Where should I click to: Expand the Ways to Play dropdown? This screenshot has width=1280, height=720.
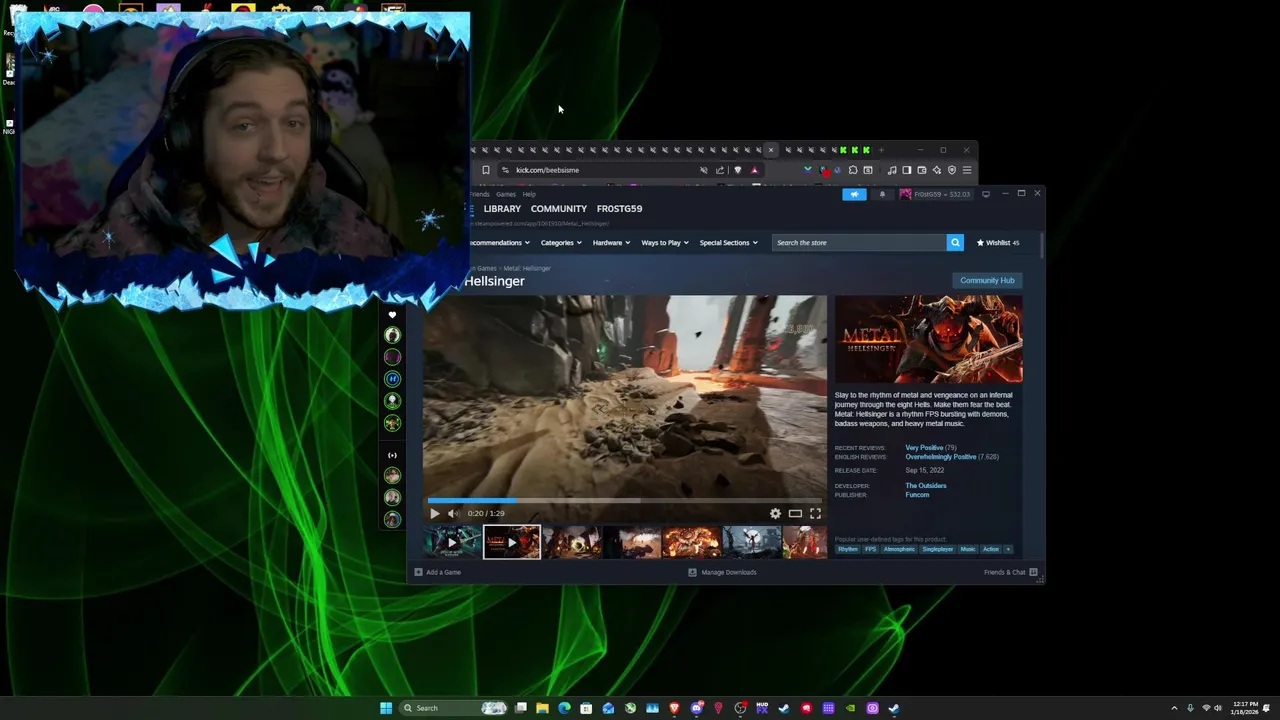pos(665,242)
